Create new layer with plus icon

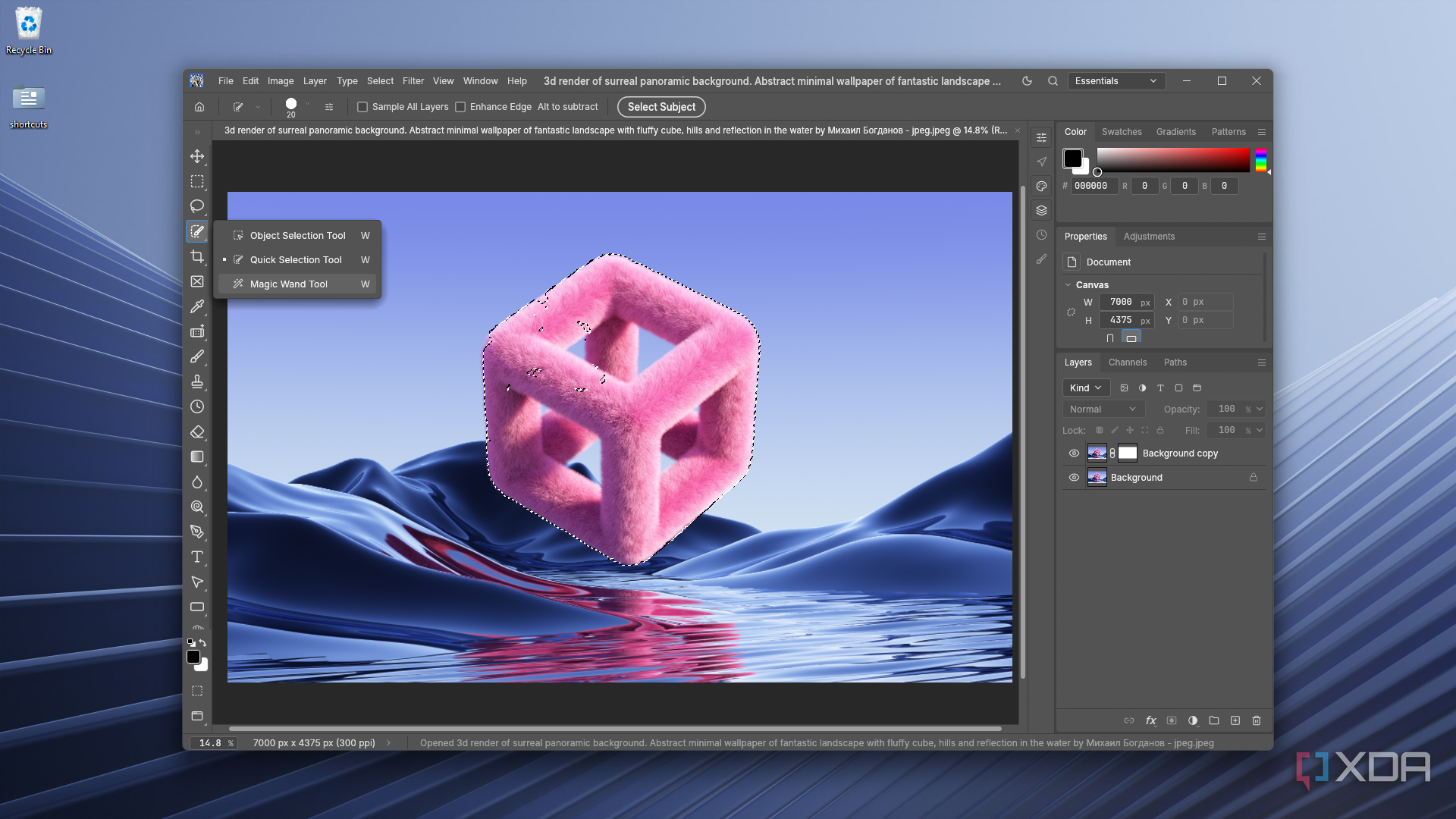(x=1235, y=720)
